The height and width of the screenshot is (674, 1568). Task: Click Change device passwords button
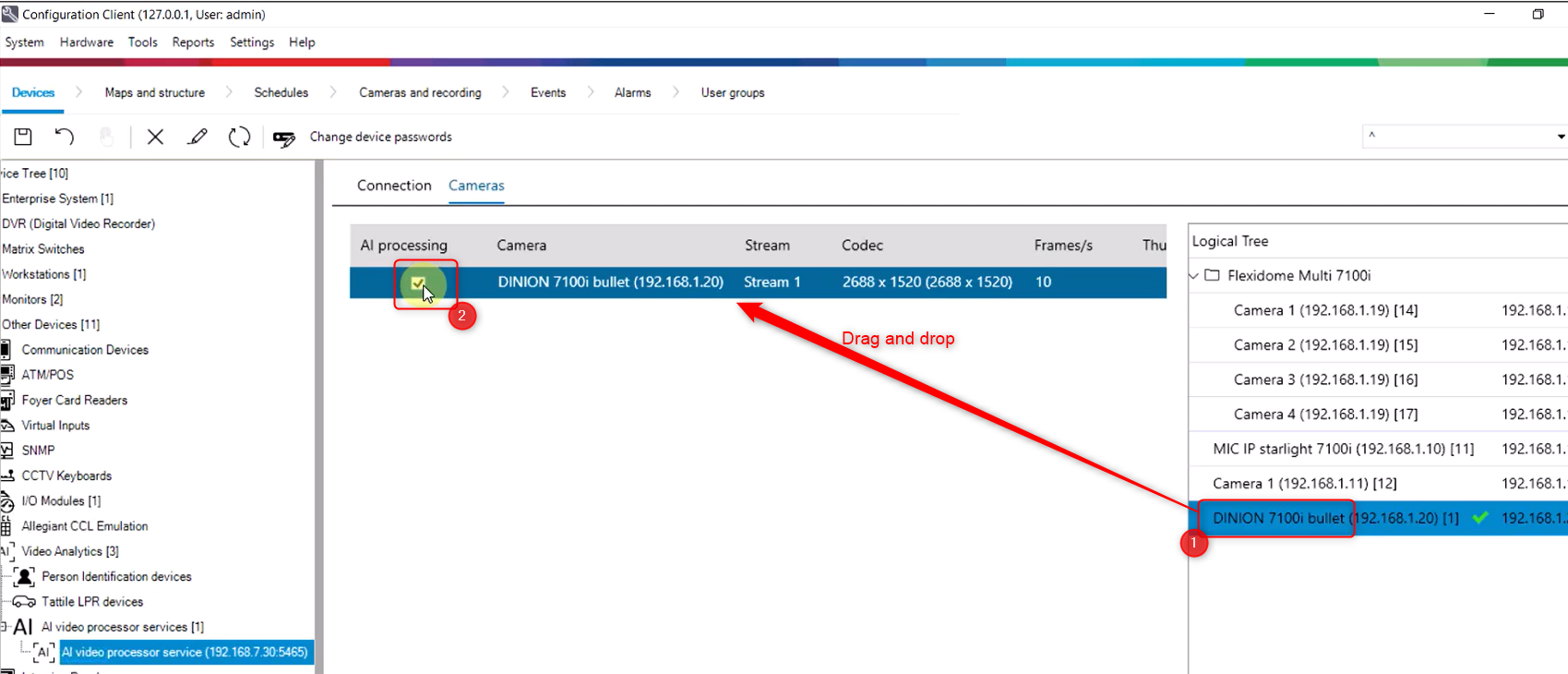pos(381,137)
